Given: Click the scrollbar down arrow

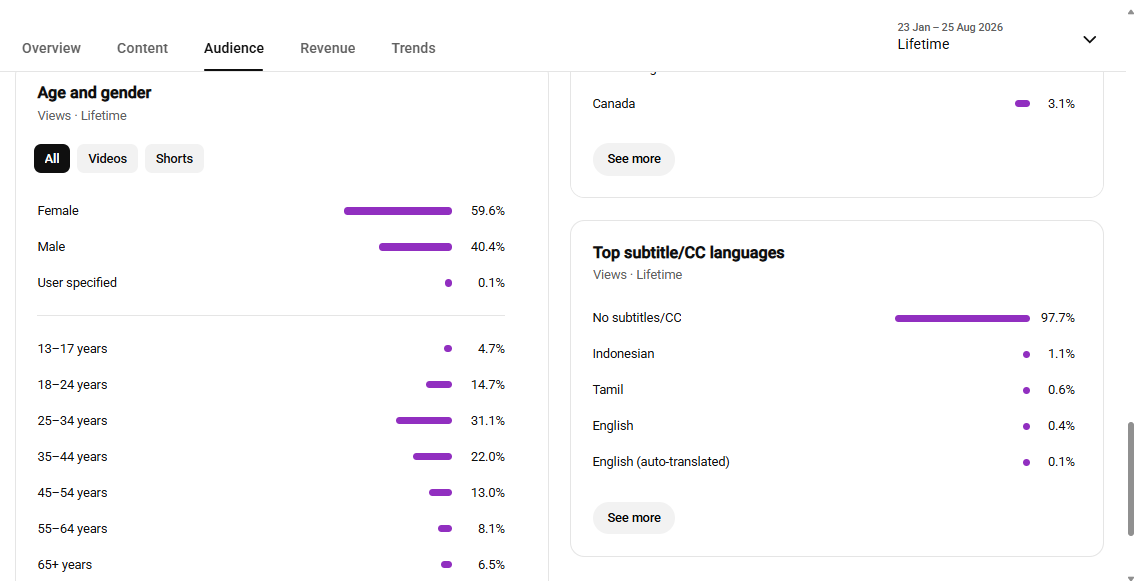Looking at the screenshot, I should click(1130, 577).
